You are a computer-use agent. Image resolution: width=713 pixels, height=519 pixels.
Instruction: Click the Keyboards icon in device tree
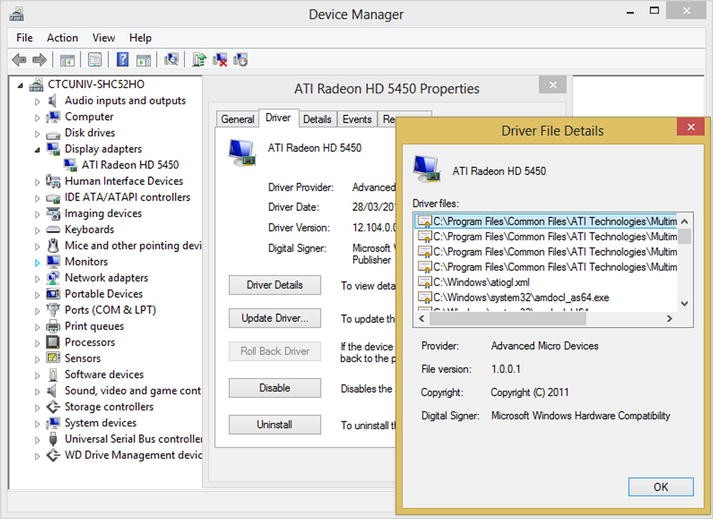pyautogui.click(x=53, y=230)
